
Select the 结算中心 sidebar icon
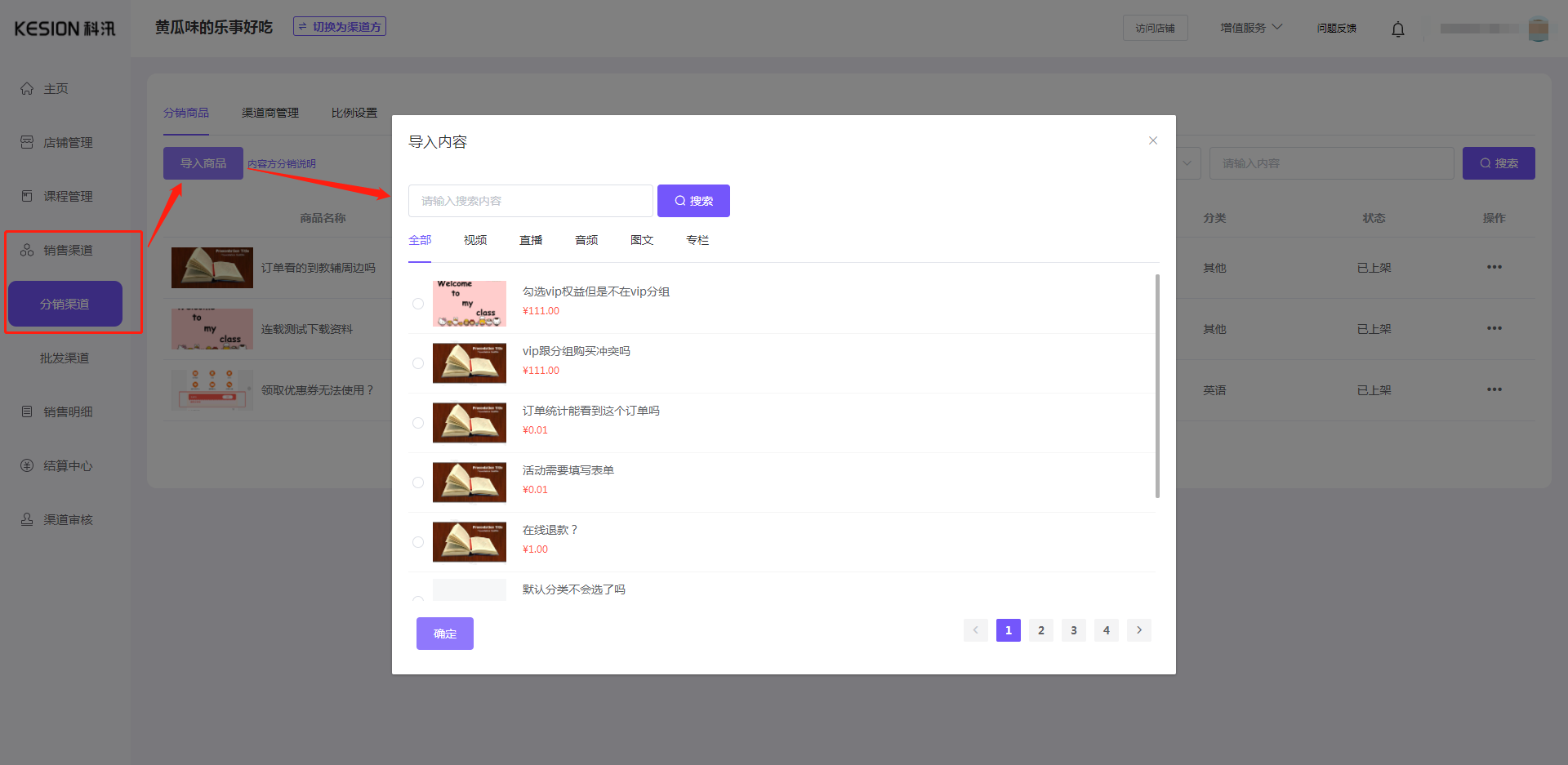coord(27,465)
